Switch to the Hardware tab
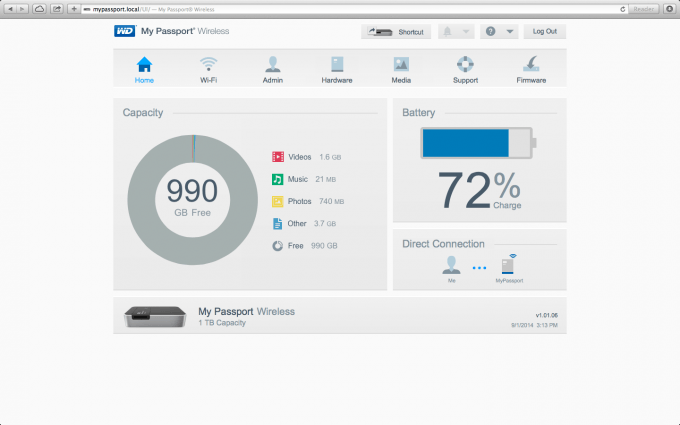 click(337, 69)
